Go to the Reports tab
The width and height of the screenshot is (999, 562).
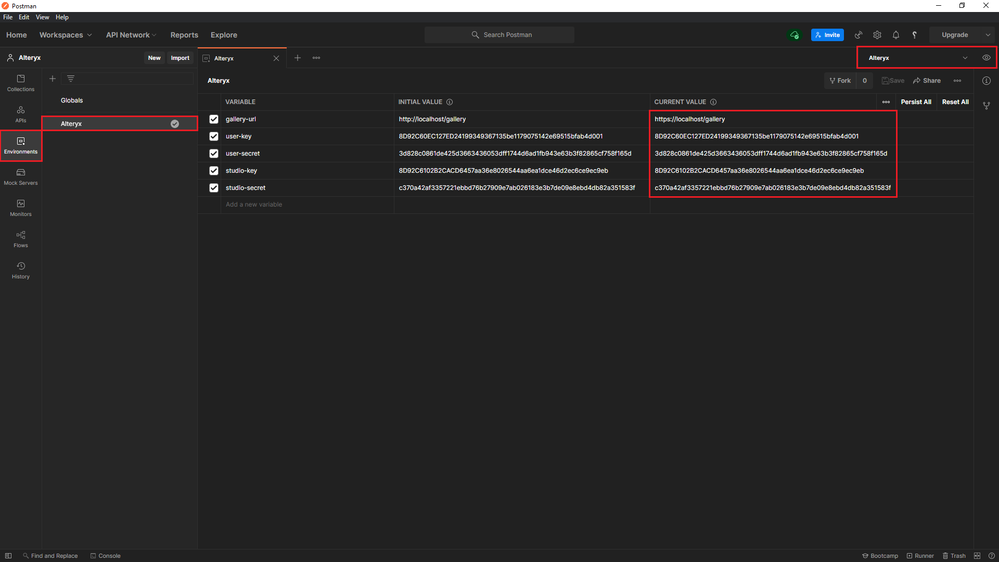tap(184, 35)
